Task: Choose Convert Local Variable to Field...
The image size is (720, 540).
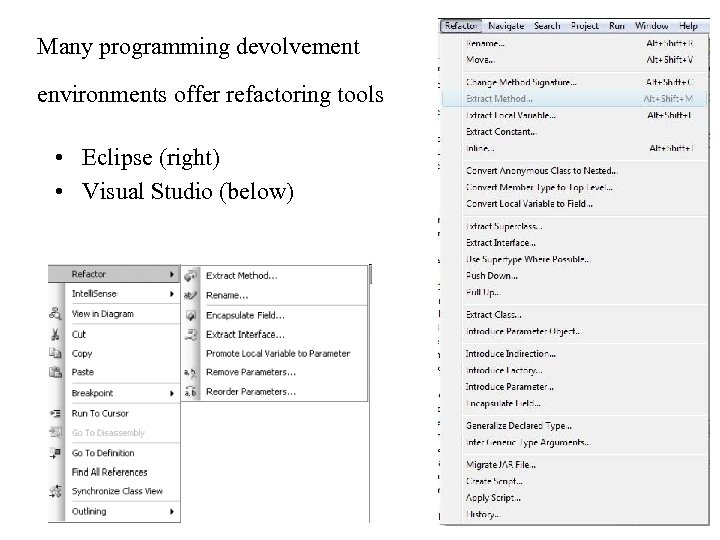Action: pos(574,204)
